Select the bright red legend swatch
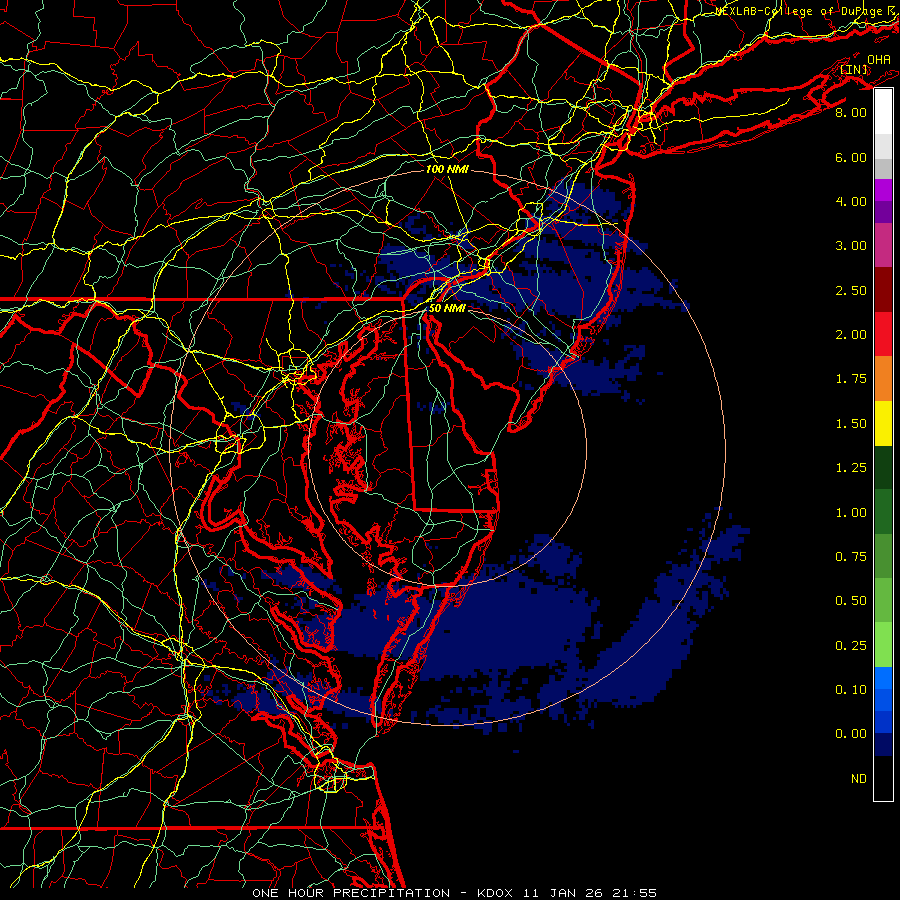This screenshot has height=900, width=900. click(883, 334)
